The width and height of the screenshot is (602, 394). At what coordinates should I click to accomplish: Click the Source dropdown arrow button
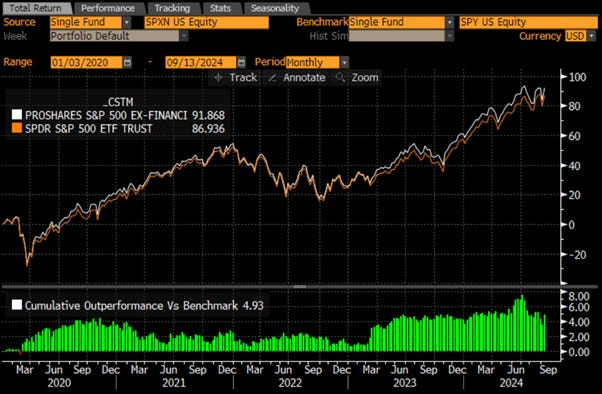(x=127, y=22)
